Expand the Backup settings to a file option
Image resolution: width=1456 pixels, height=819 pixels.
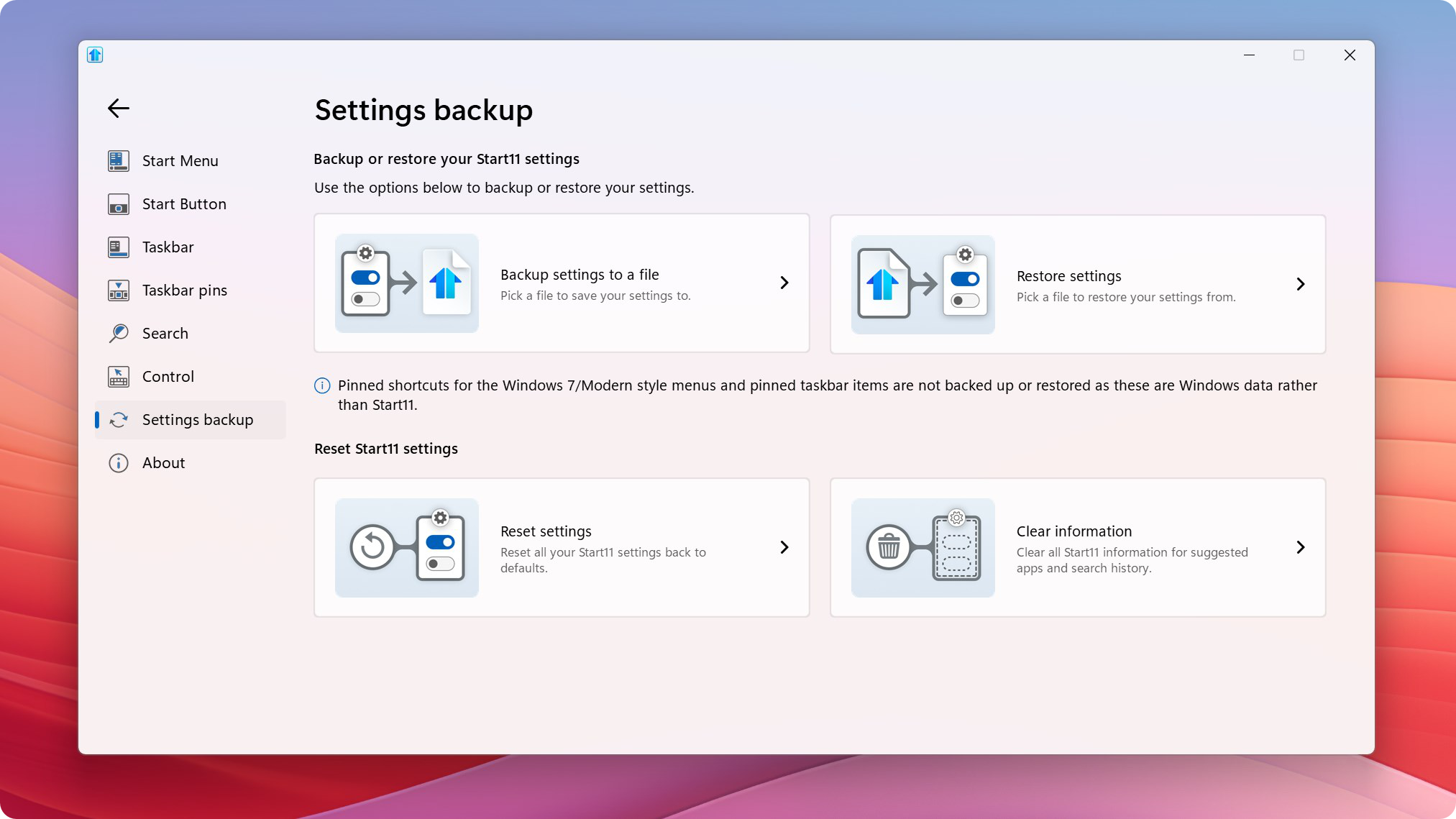click(784, 282)
